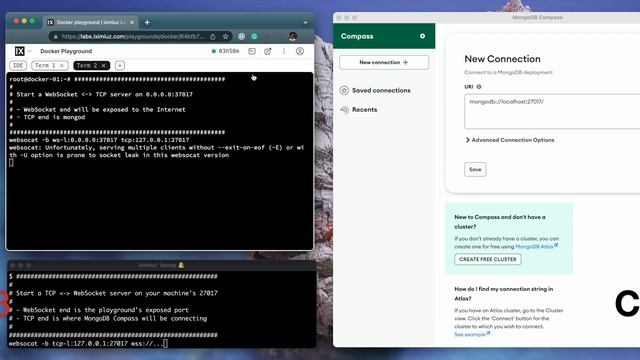Close the Docker playground browser tab

(x=132, y=22)
